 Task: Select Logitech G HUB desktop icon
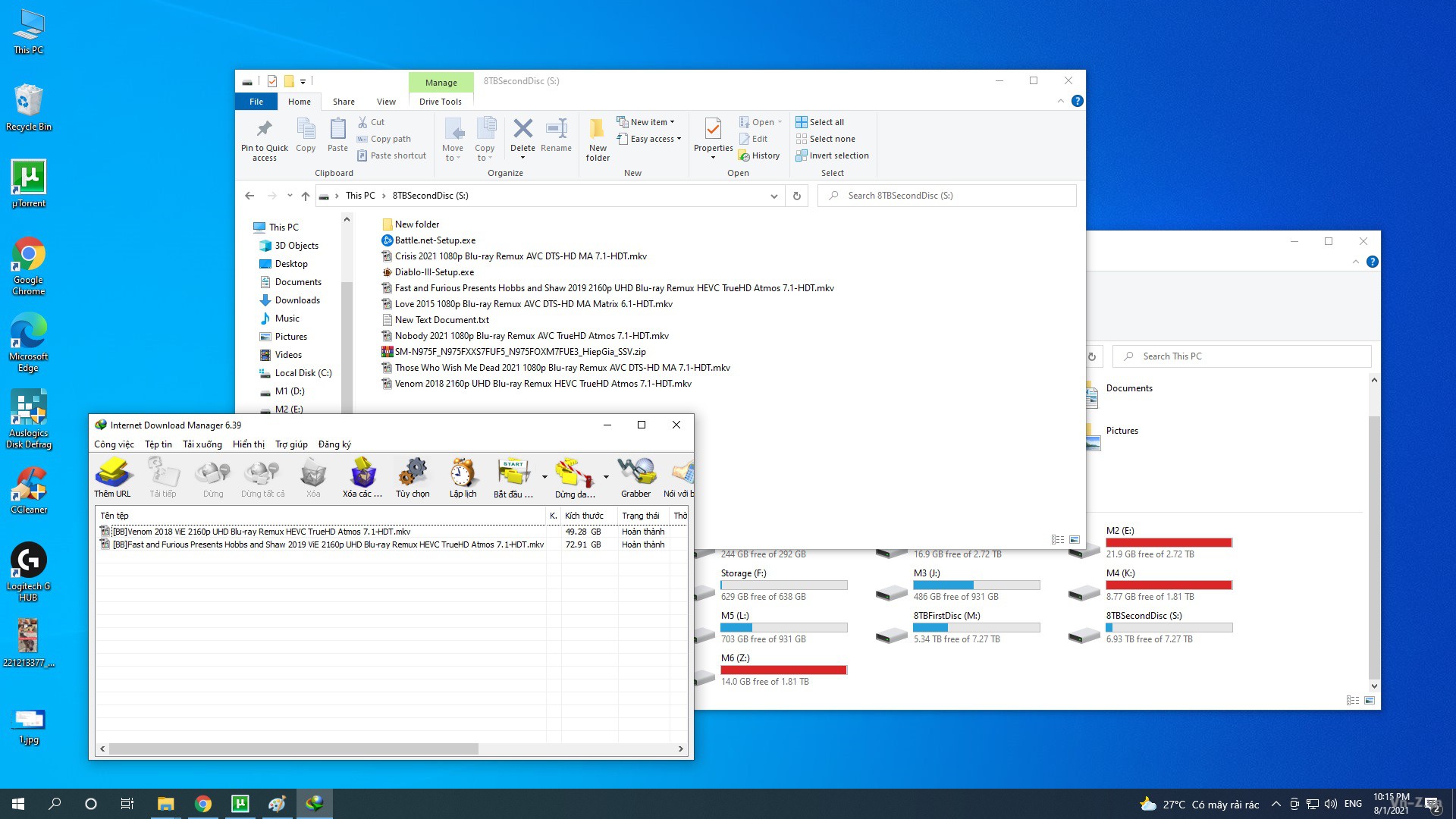(x=29, y=572)
